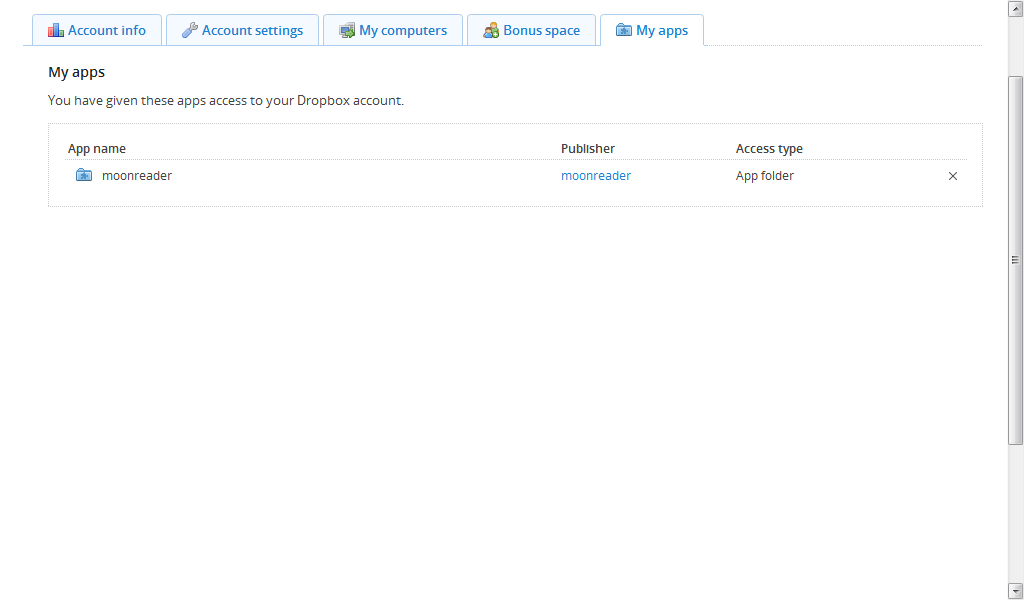Viewport: 1024px width, 600px height.
Task: Remove moonreader app access with the X
Action: (x=952, y=176)
